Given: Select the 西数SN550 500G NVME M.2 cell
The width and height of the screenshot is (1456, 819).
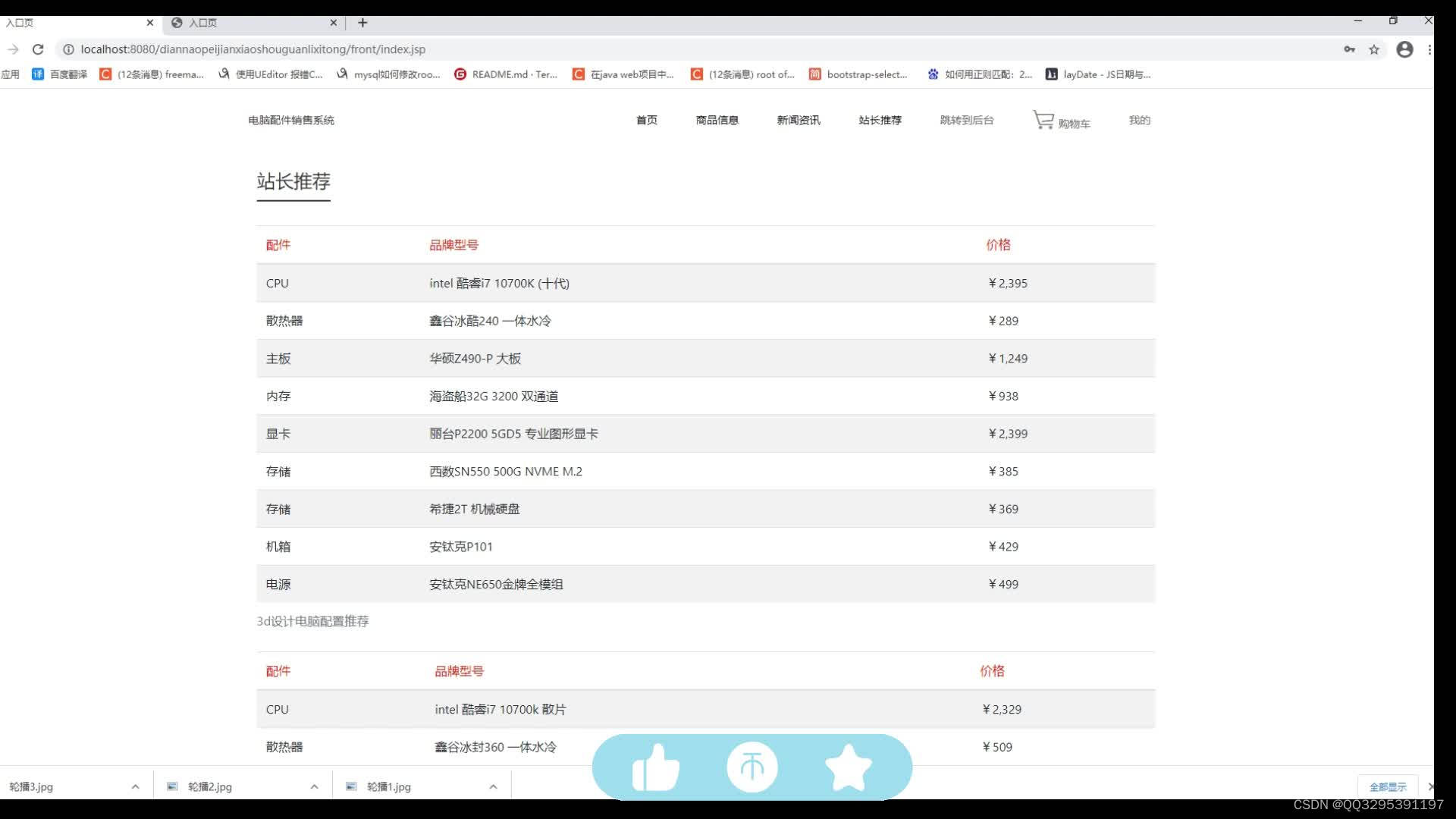Looking at the screenshot, I should pyautogui.click(x=506, y=472).
